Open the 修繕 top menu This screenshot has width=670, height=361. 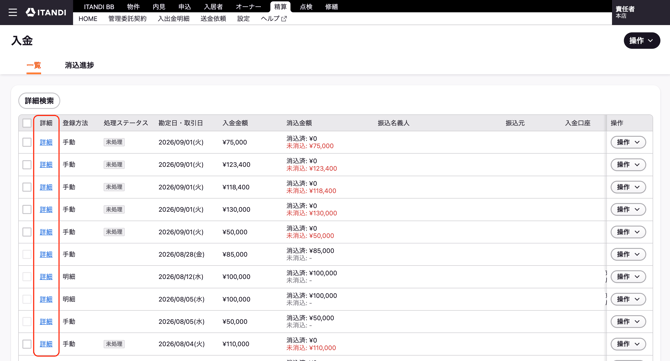(x=332, y=7)
